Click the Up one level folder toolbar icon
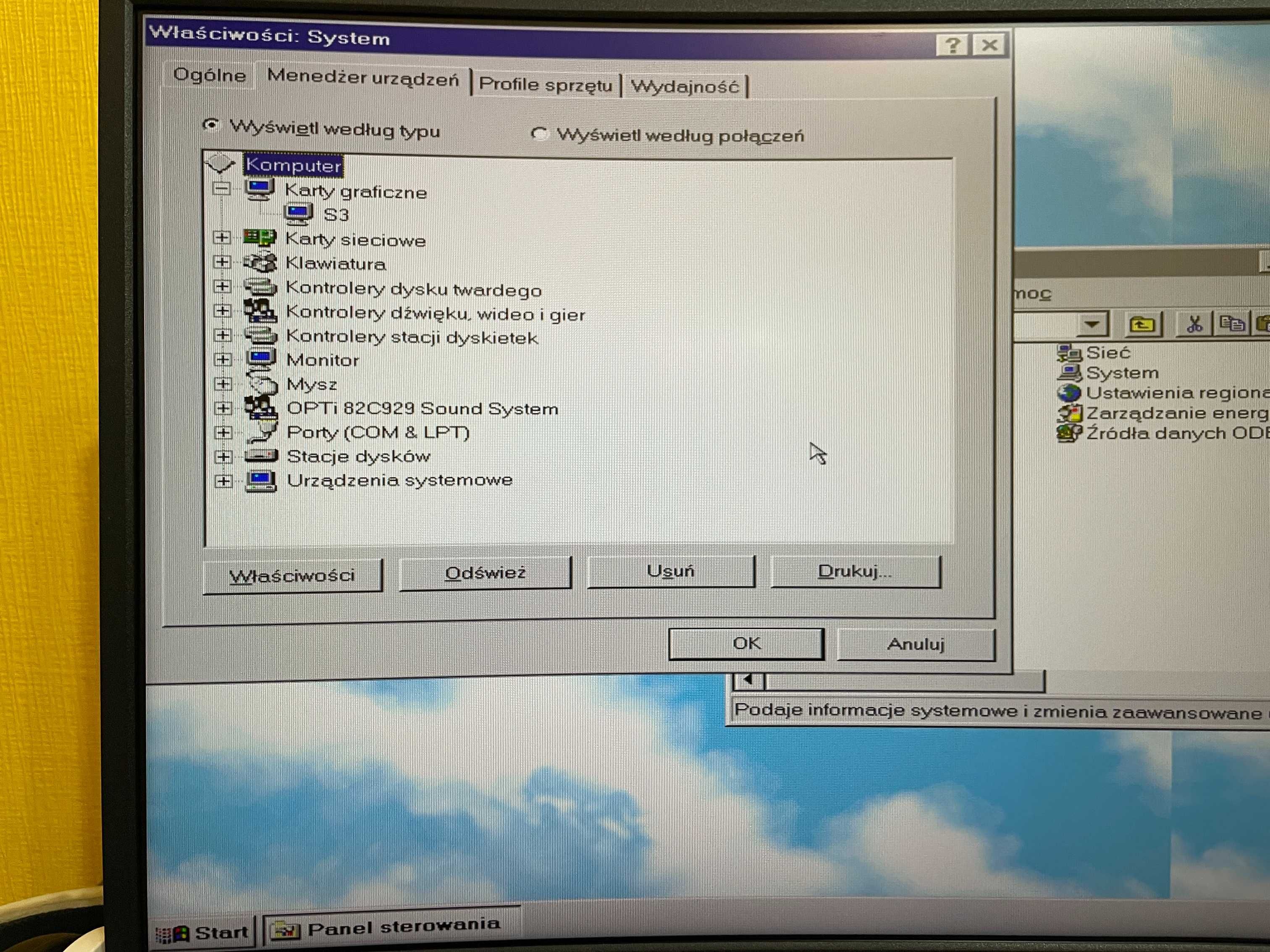This screenshot has height=952, width=1270. 1143,325
